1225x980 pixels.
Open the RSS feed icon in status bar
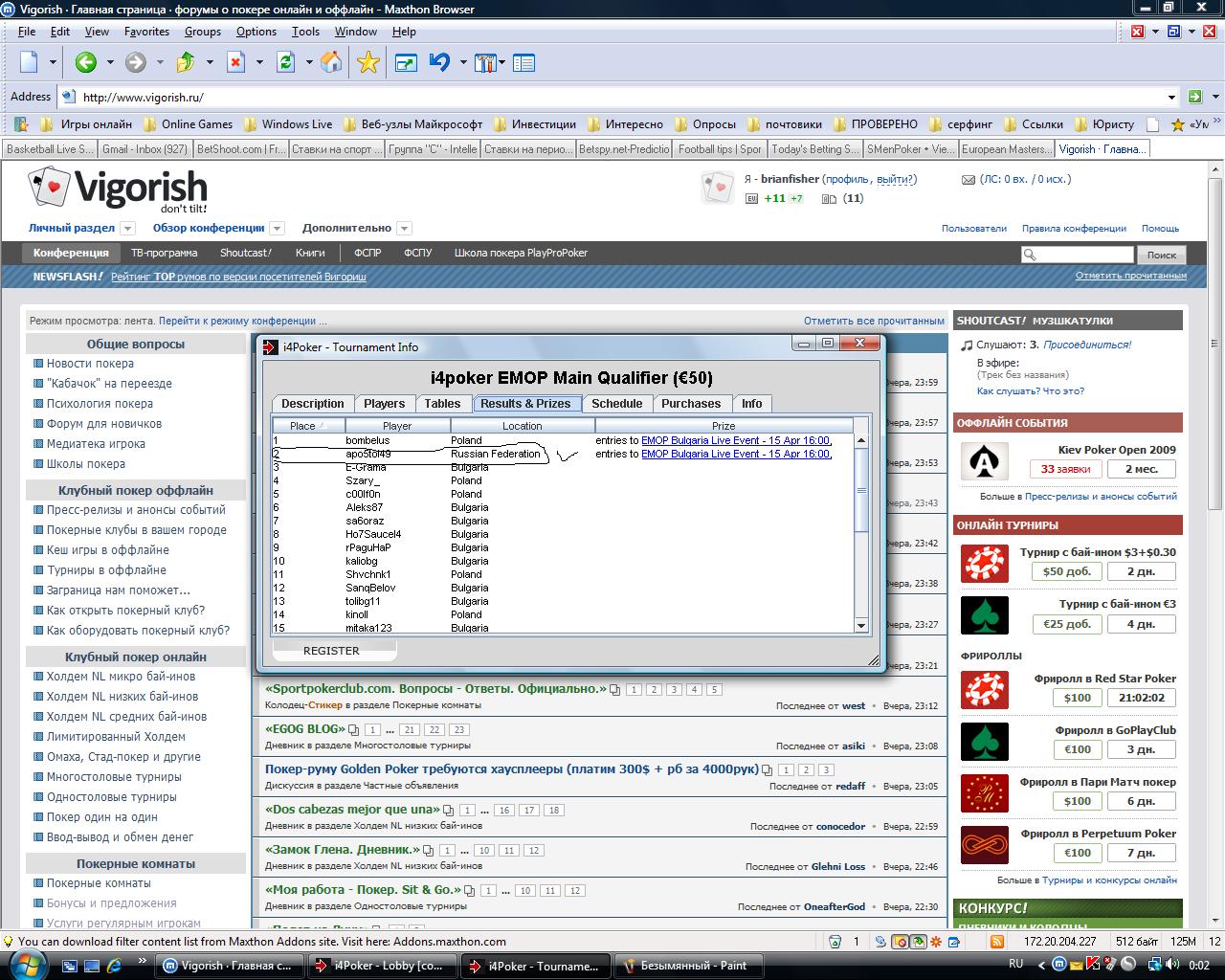pos(996,941)
